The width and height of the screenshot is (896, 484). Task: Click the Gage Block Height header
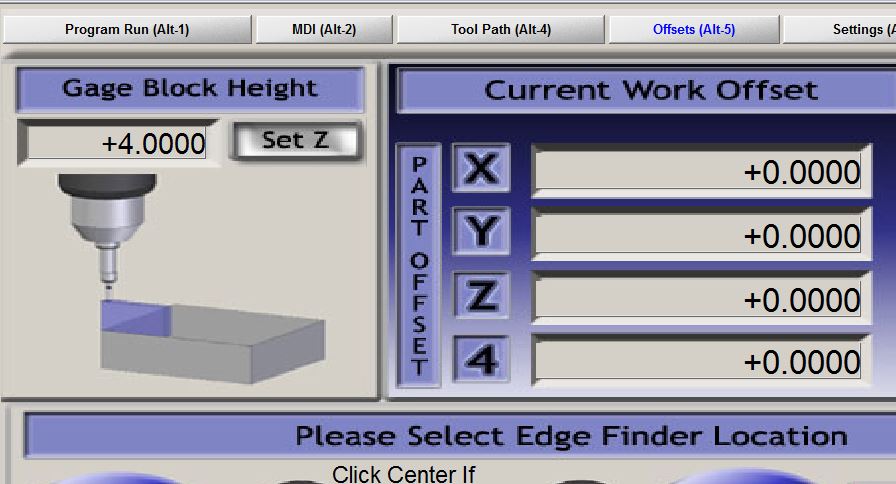pyautogui.click(x=189, y=89)
